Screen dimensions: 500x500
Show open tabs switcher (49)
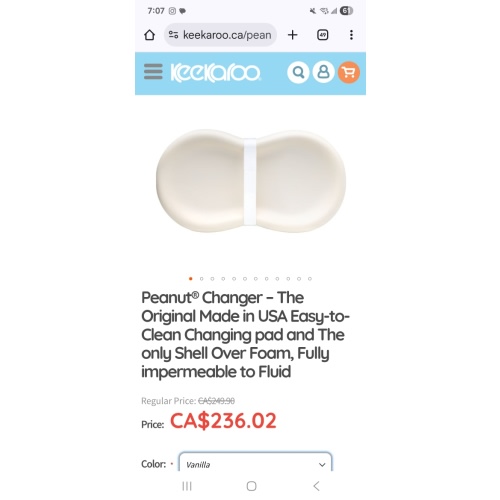(x=322, y=35)
